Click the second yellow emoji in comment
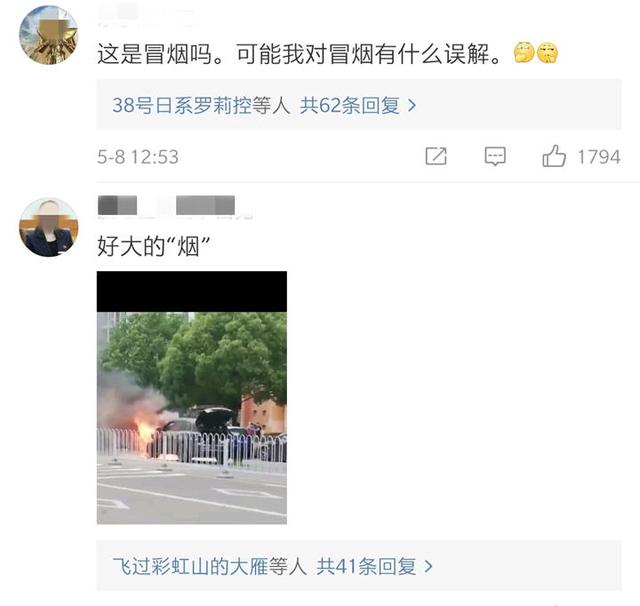640x606 pixels. click(x=547, y=53)
